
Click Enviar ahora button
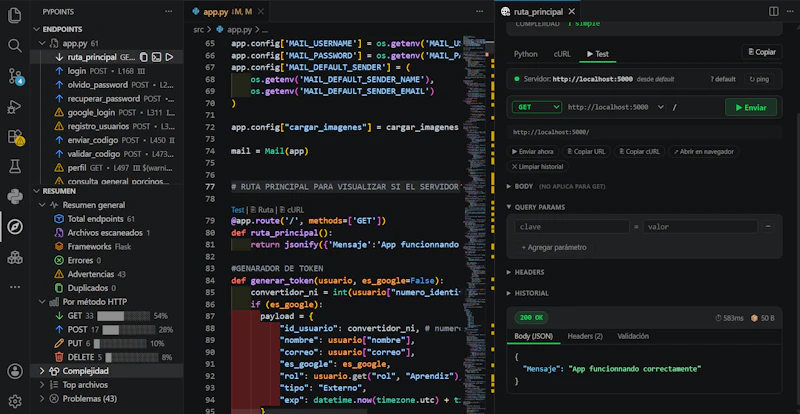click(x=533, y=152)
